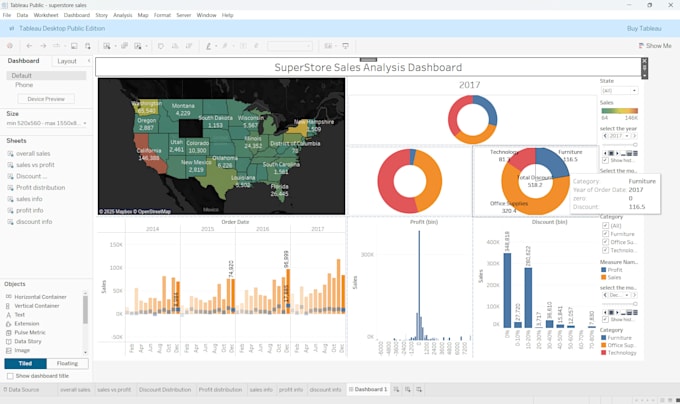Screen dimensions: 680x404
Task: Click the Clear Sheet toolbar icon
Action: coord(138,46)
